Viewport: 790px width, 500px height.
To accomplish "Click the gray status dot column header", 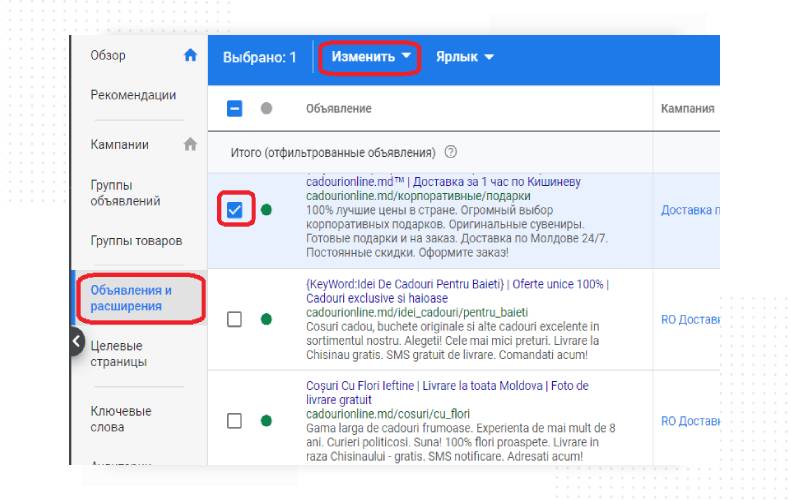I will 267,108.
